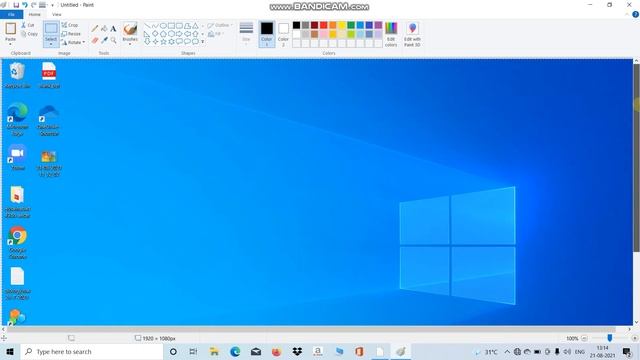Click the Resize tool
Viewport: 640px width, 360px height.
(x=71, y=33)
